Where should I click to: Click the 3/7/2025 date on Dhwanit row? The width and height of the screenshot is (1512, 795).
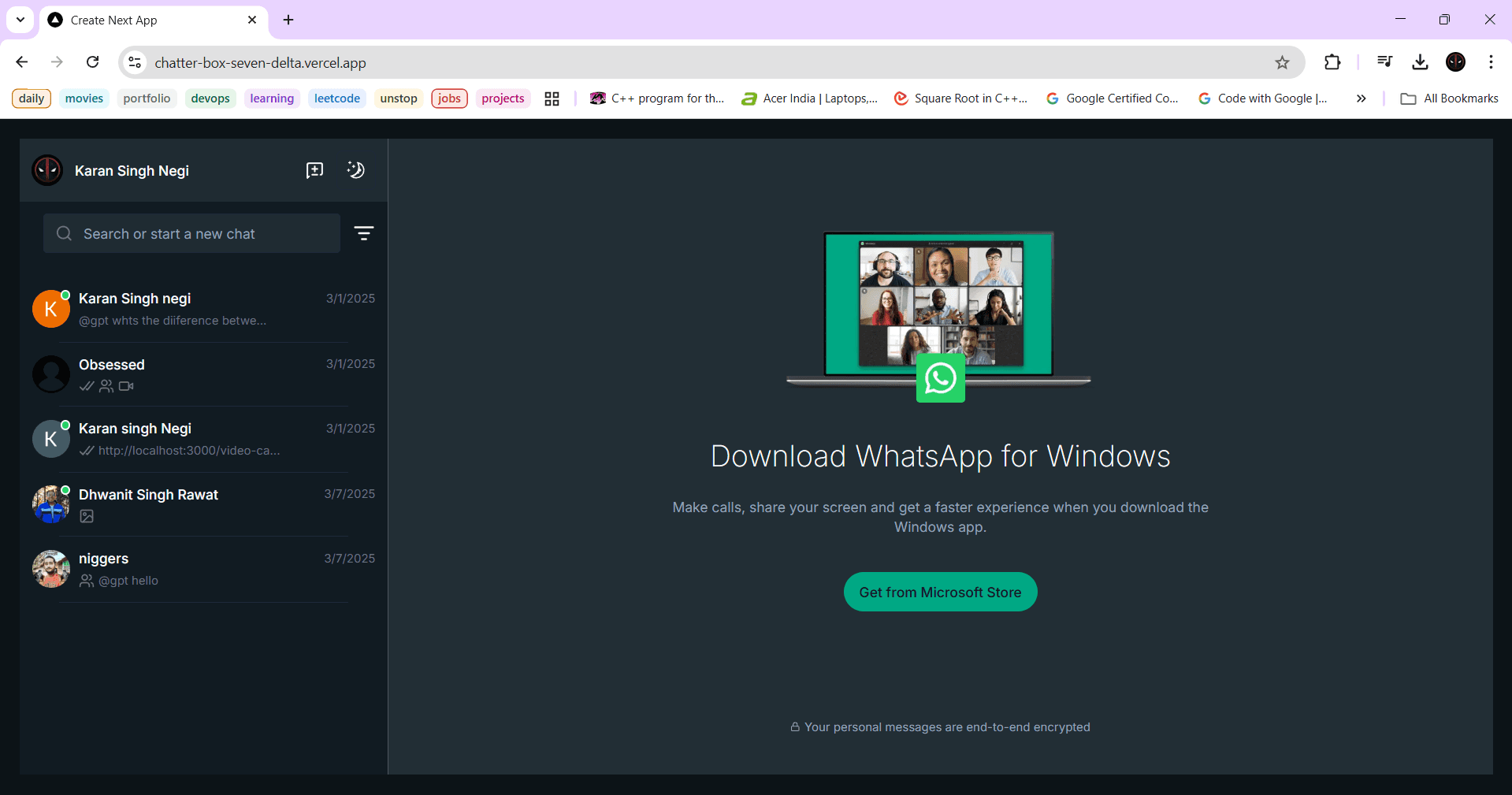pyautogui.click(x=350, y=494)
